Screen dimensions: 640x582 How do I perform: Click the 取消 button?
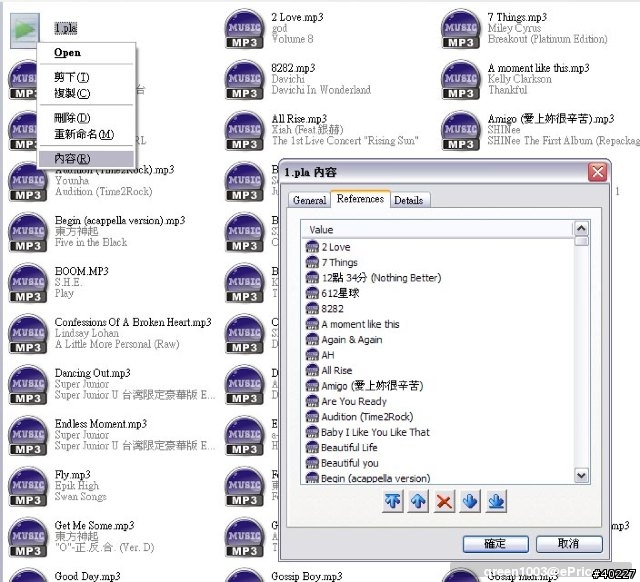[x=569, y=544]
